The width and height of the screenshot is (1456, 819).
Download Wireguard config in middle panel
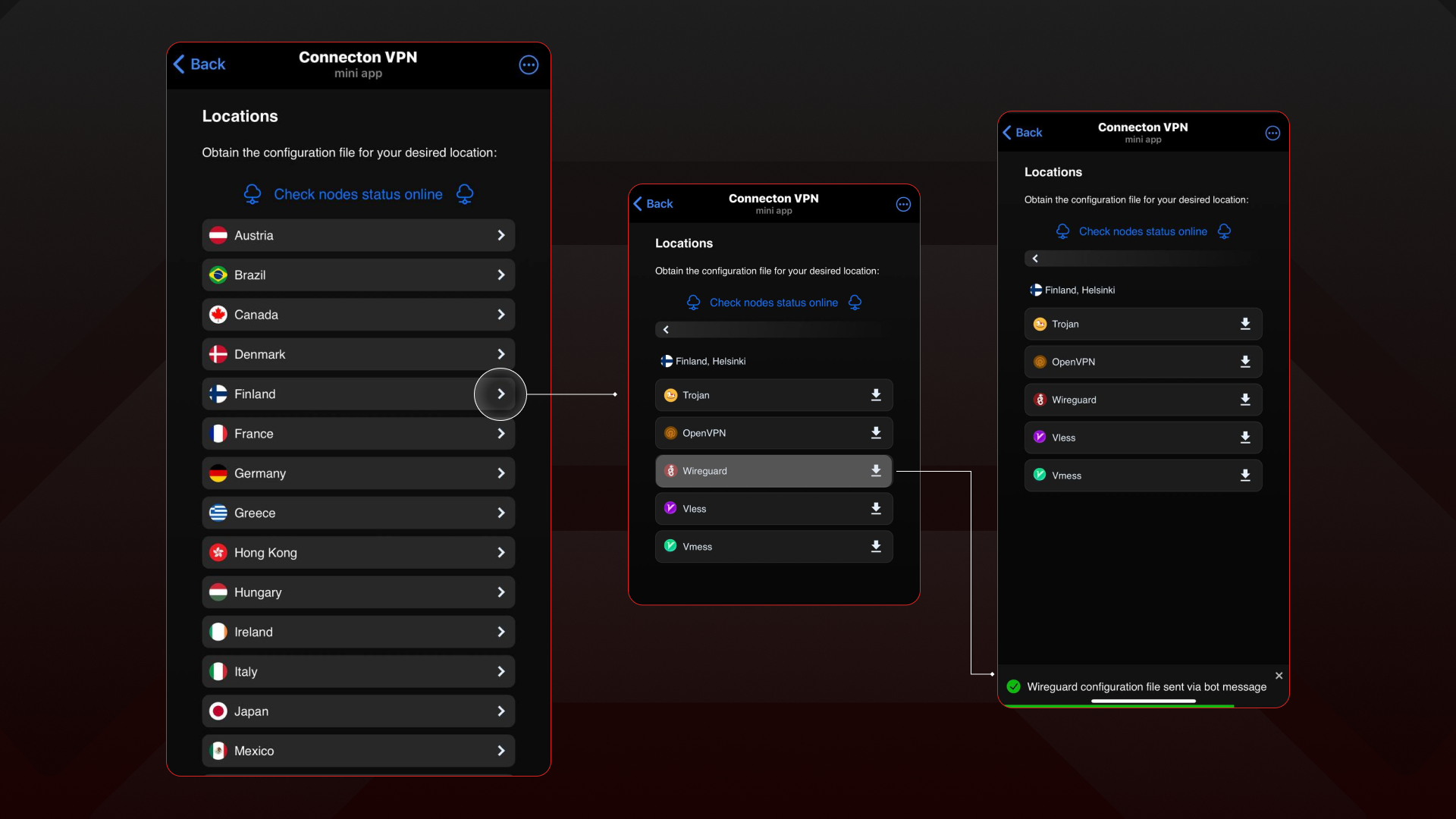[x=876, y=471]
